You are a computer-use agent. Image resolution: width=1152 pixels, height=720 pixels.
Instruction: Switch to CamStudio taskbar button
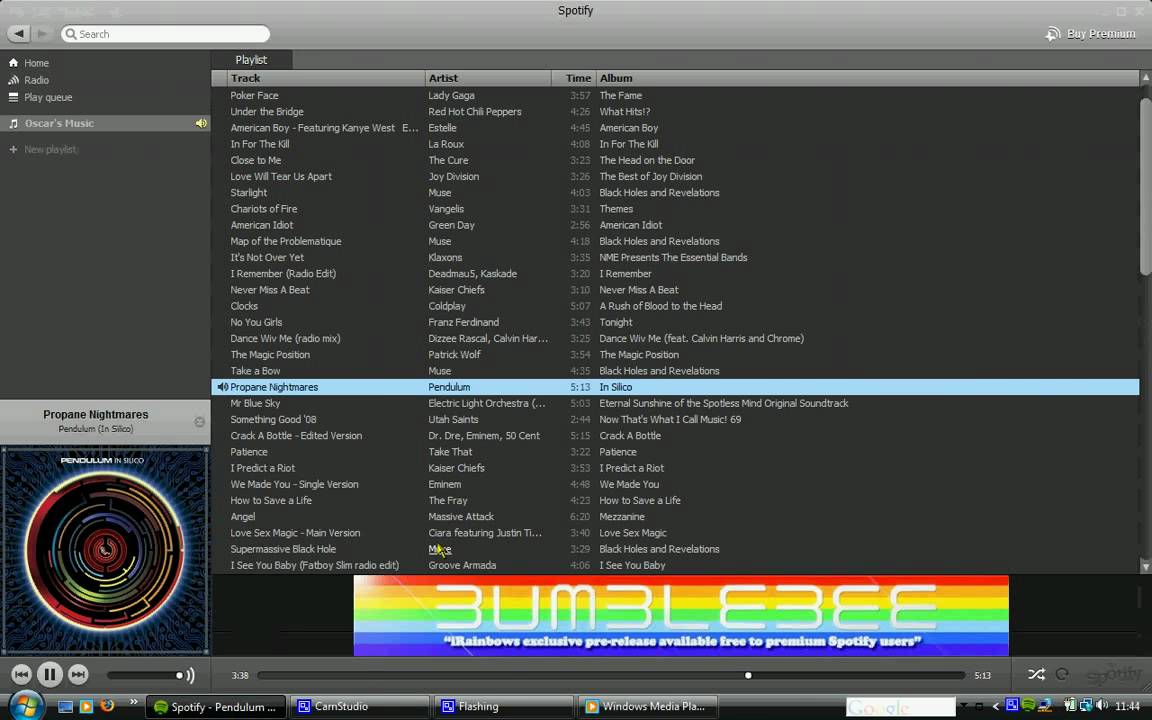click(359, 707)
